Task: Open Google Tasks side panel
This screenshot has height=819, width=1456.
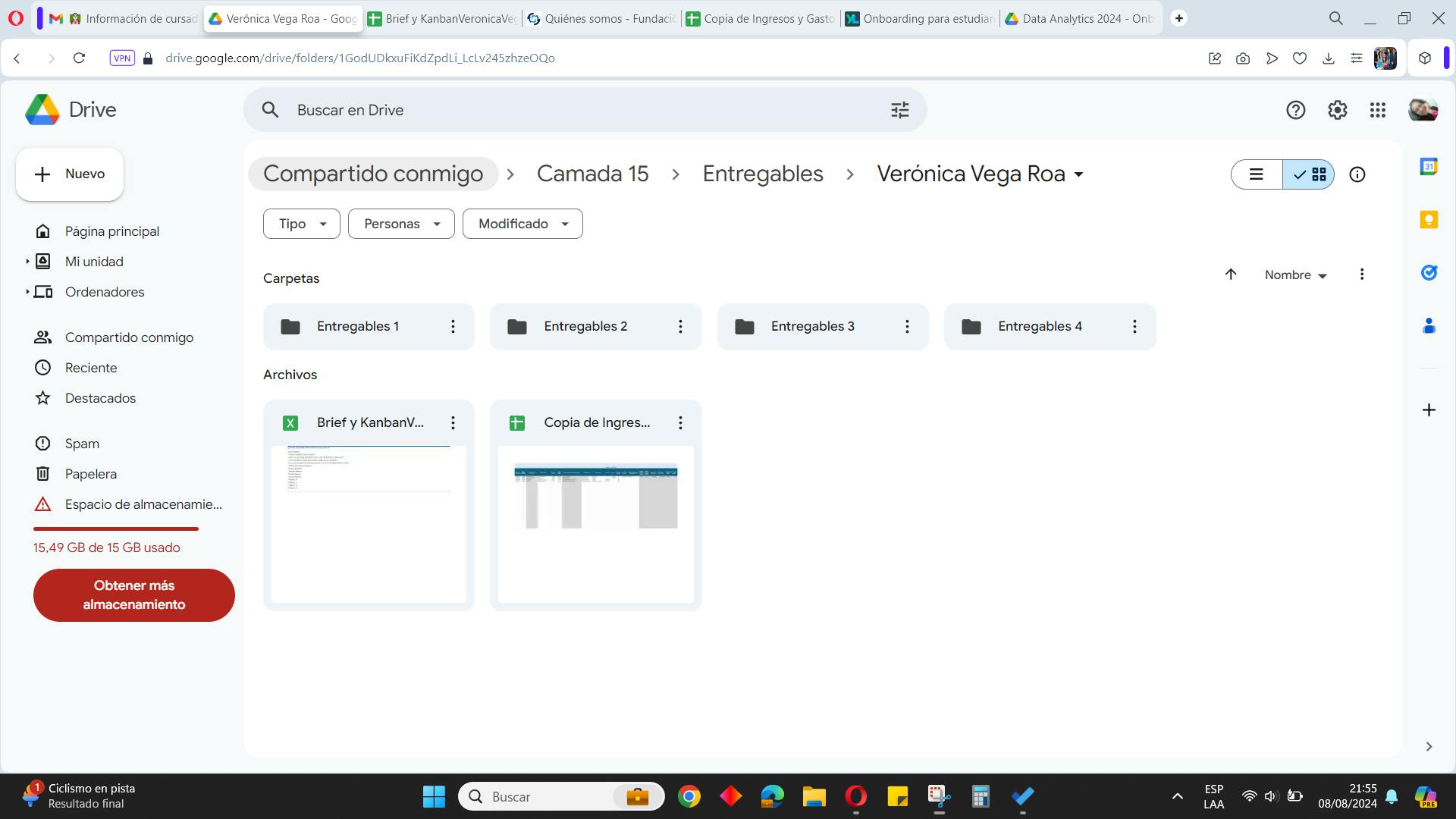Action: pyautogui.click(x=1429, y=273)
